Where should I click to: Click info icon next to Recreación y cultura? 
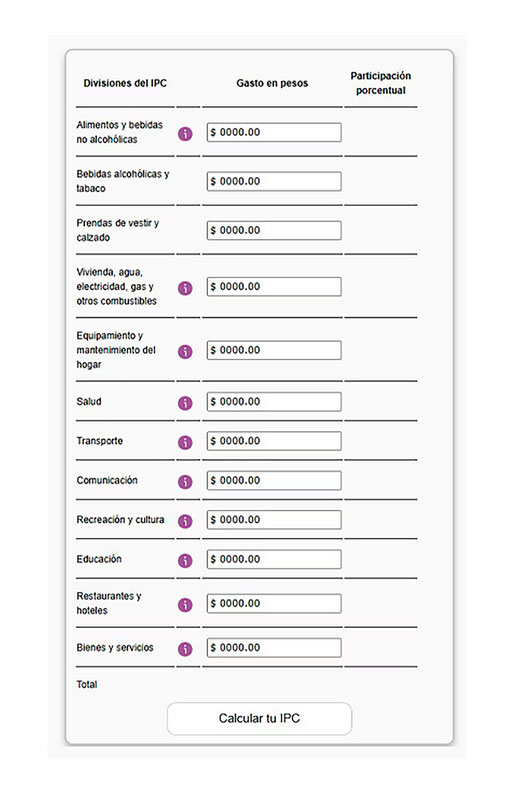pyautogui.click(x=185, y=521)
